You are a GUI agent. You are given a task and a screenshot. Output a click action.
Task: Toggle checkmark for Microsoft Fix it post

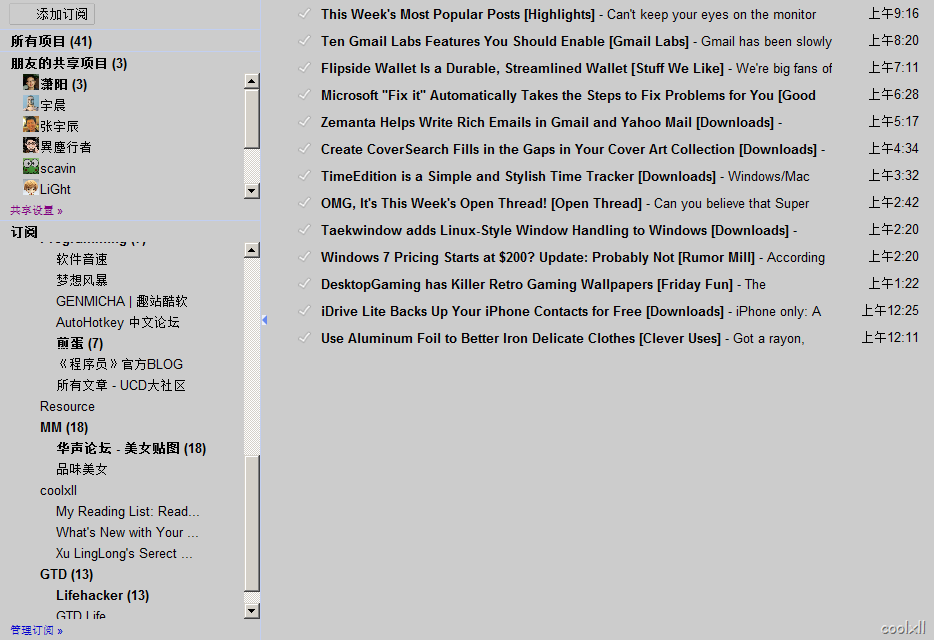(x=304, y=94)
